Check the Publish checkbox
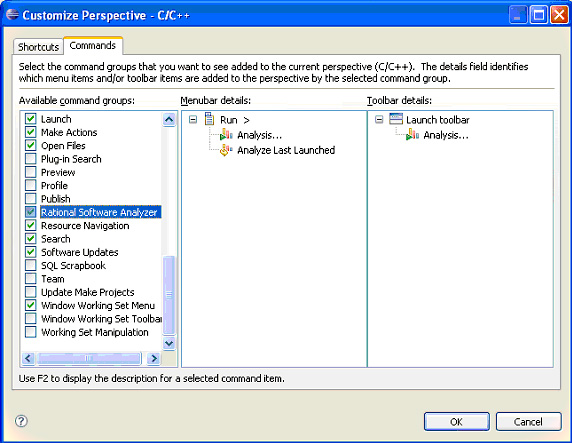572x443 pixels. (x=31, y=199)
